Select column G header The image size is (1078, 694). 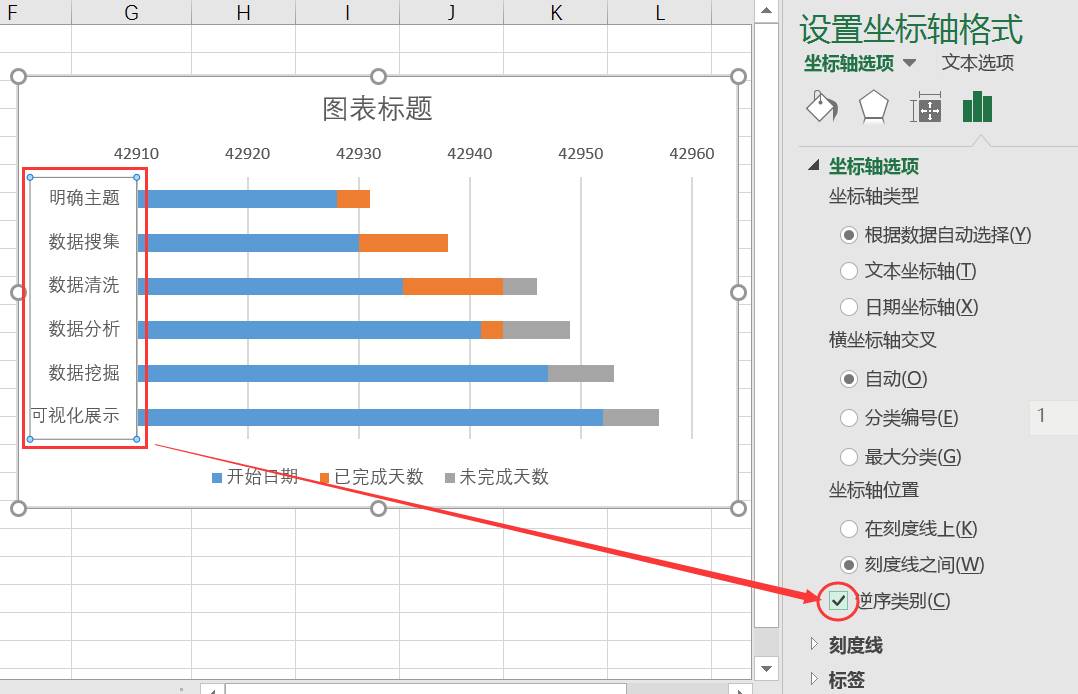click(131, 12)
